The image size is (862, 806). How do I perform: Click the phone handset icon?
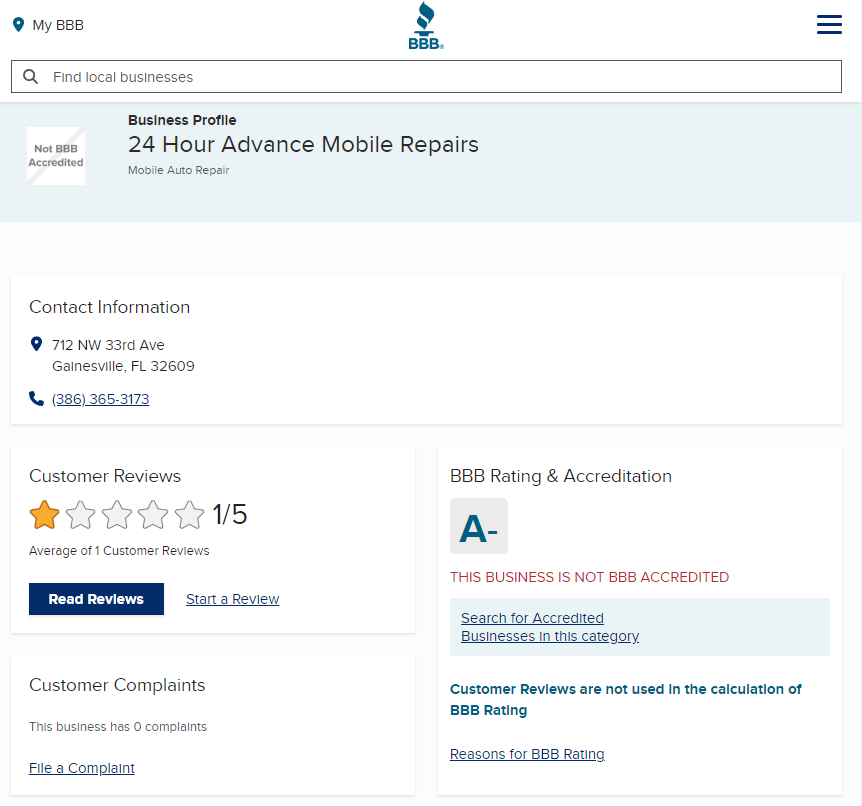click(x=36, y=399)
